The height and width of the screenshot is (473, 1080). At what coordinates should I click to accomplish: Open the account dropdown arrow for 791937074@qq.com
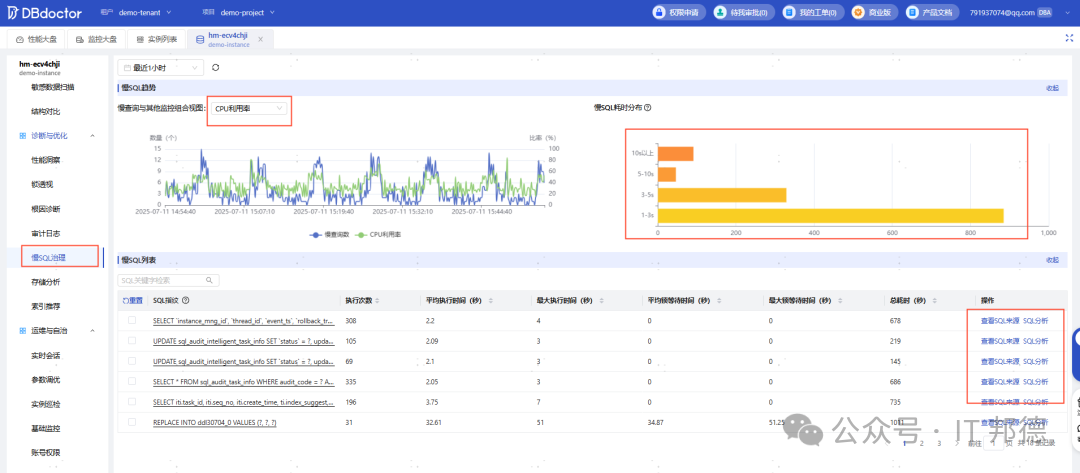click(1070, 12)
